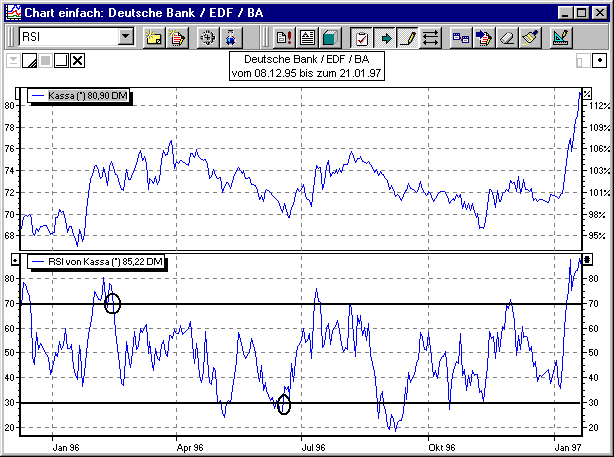The width and height of the screenshot is (614, 457).
Task: Toggle the checkmark clipboard toolbar button
Action: click(363, 38)
